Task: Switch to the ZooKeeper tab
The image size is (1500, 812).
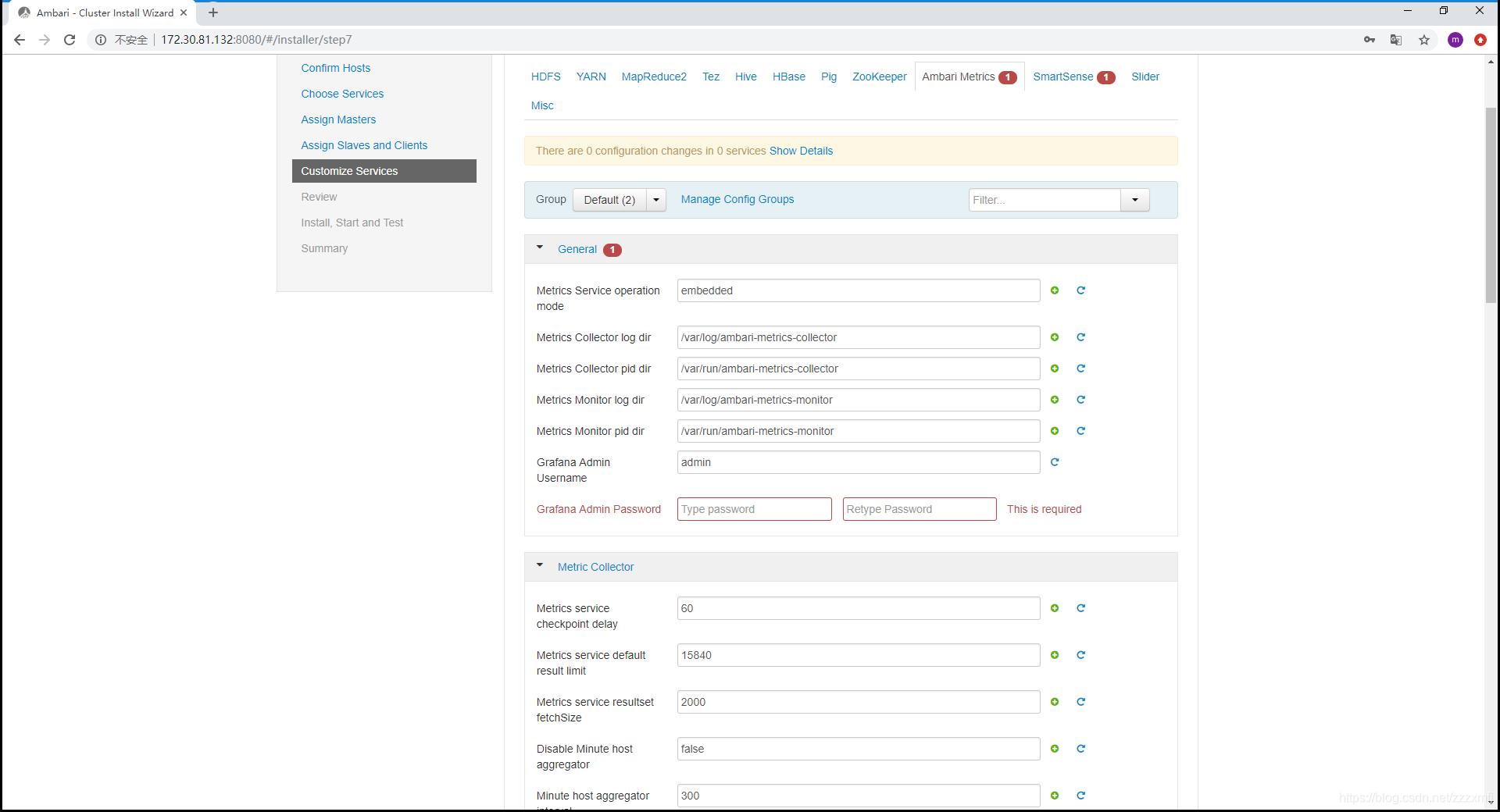Action: [880, 77]
